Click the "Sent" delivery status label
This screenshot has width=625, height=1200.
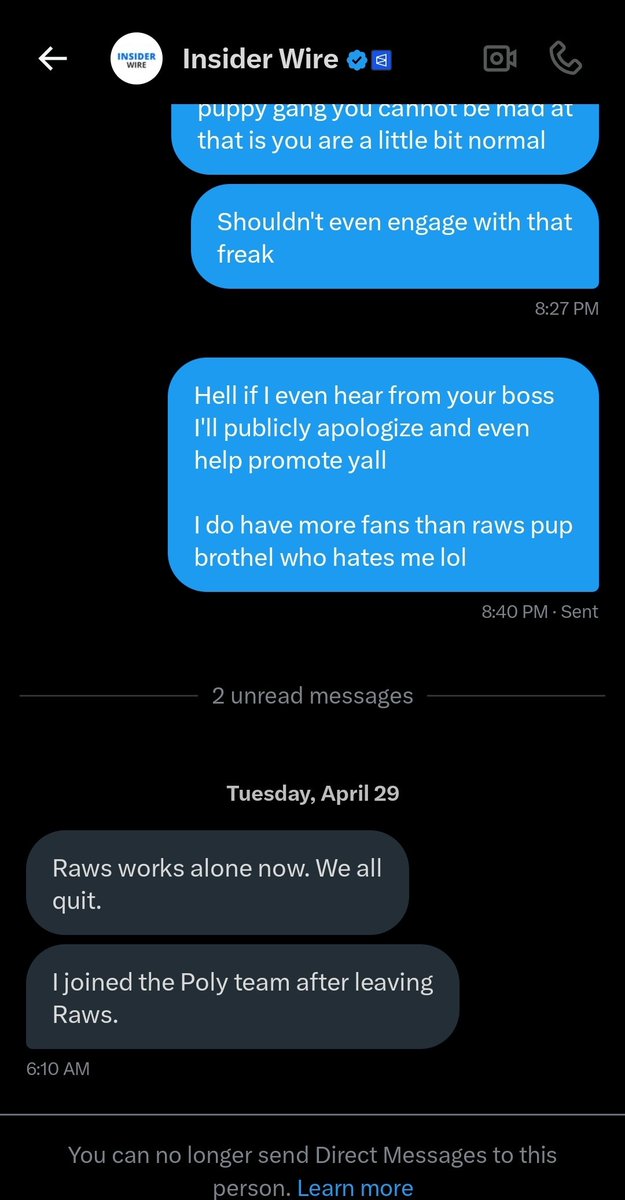[579, 611]
